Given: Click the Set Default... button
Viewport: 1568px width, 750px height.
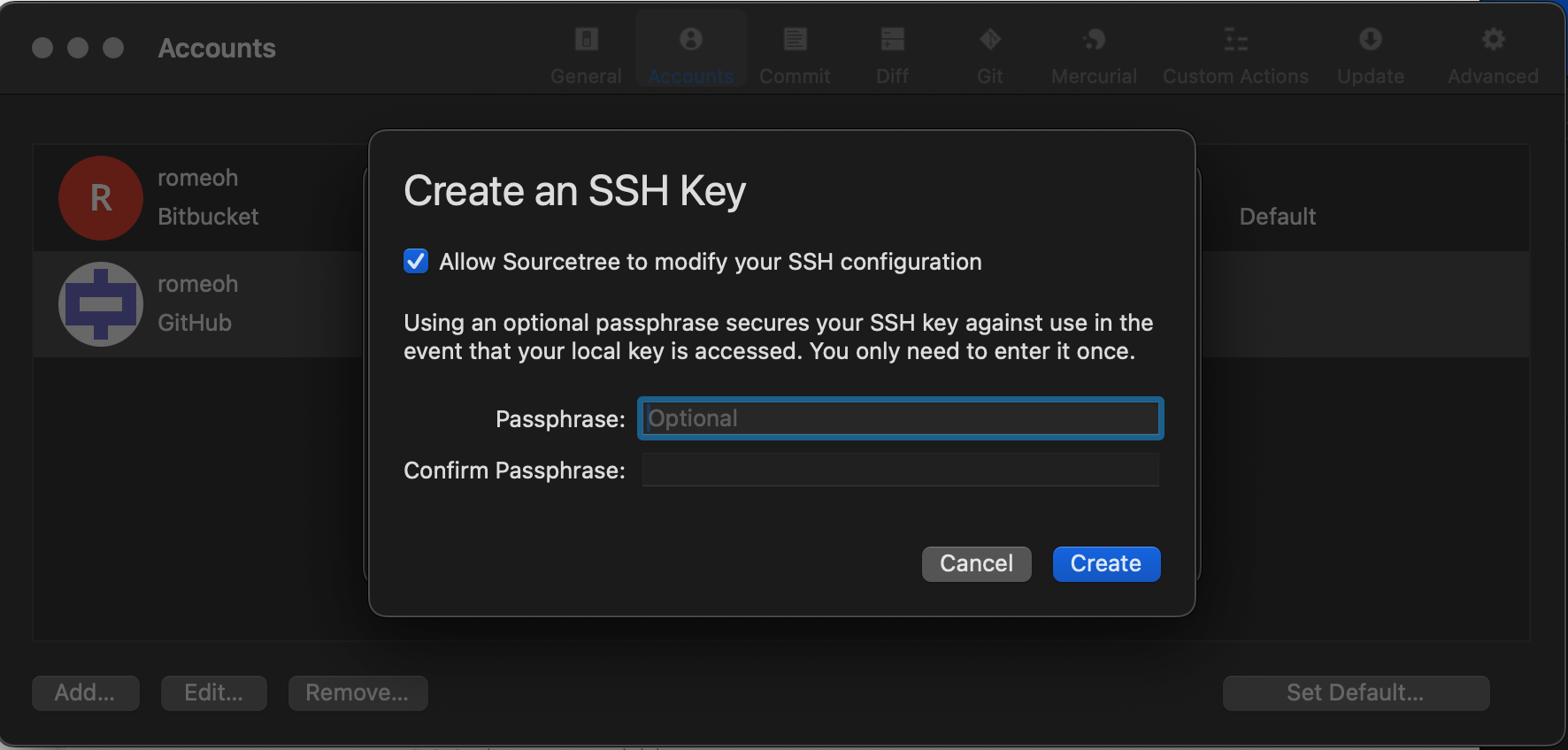Looking at the screenshot, I should point(1356,693).
